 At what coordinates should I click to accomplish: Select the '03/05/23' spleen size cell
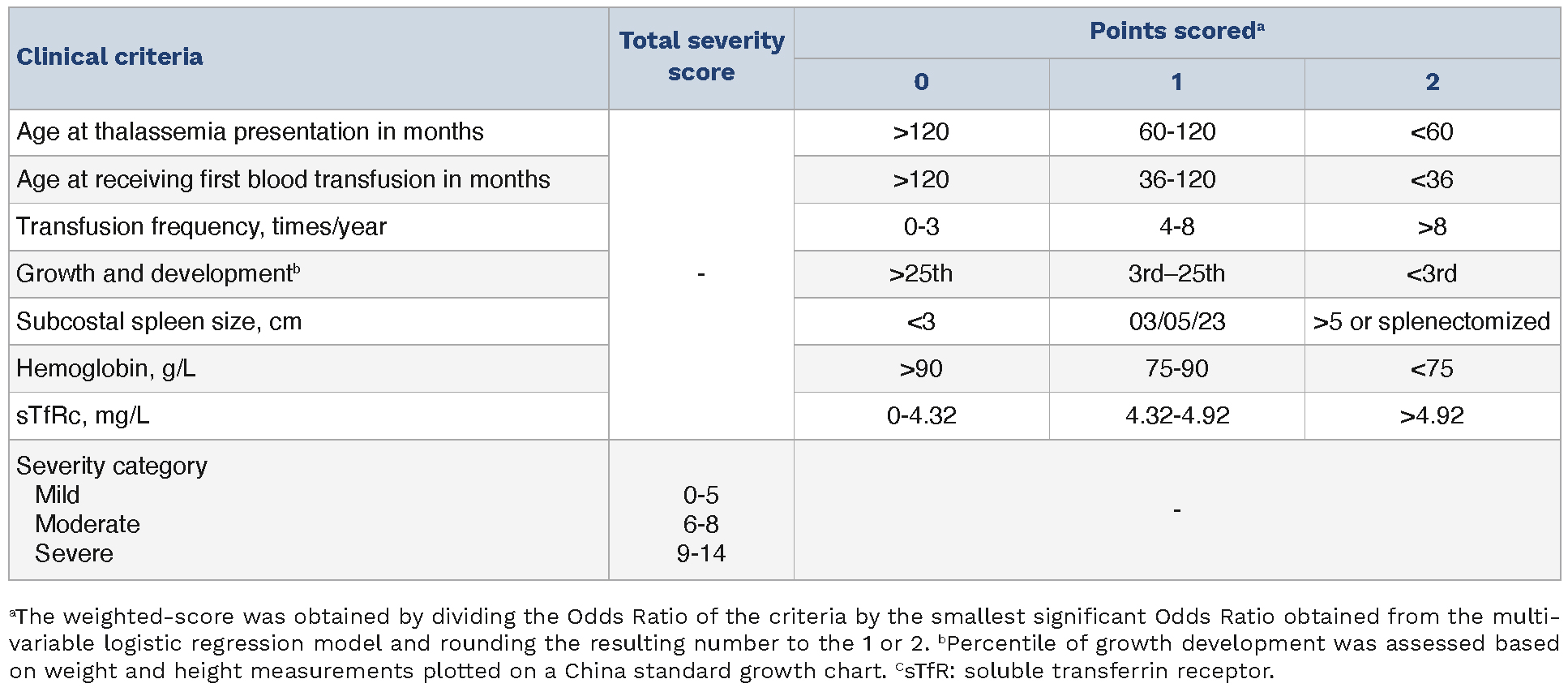1176,321
